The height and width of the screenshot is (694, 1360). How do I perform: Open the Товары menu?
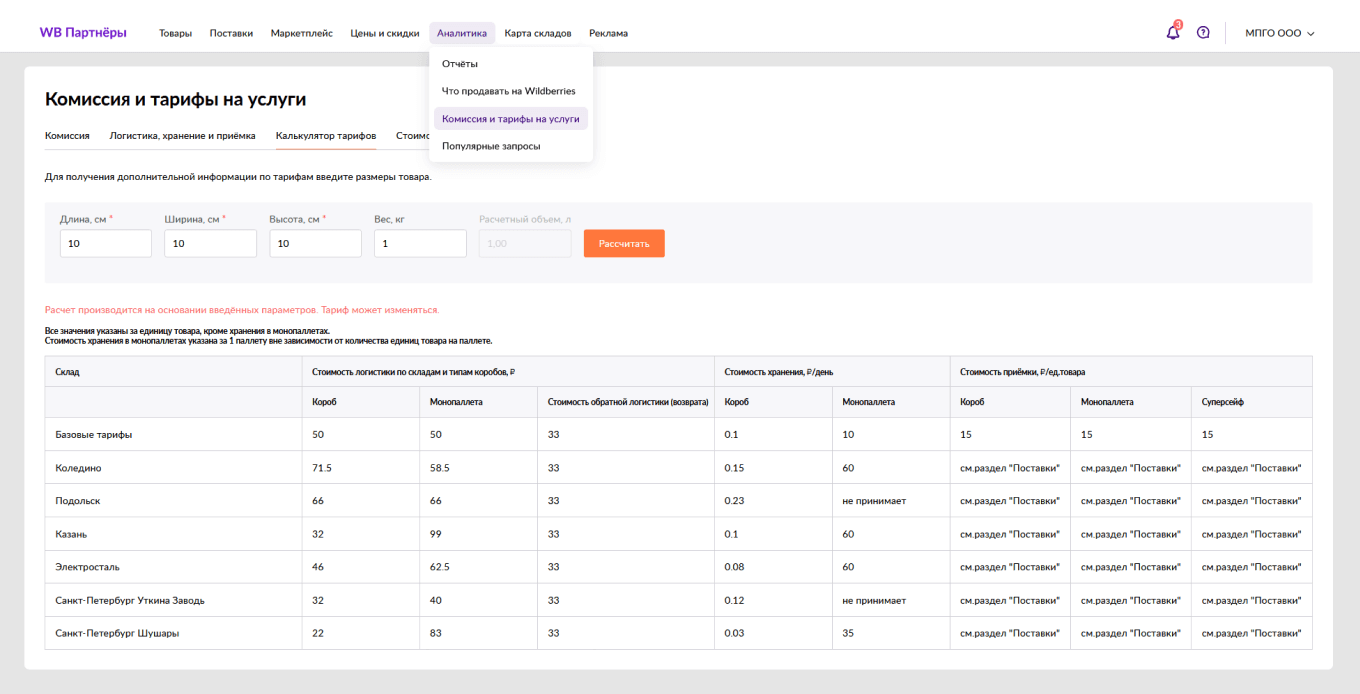tap(175, 33)
